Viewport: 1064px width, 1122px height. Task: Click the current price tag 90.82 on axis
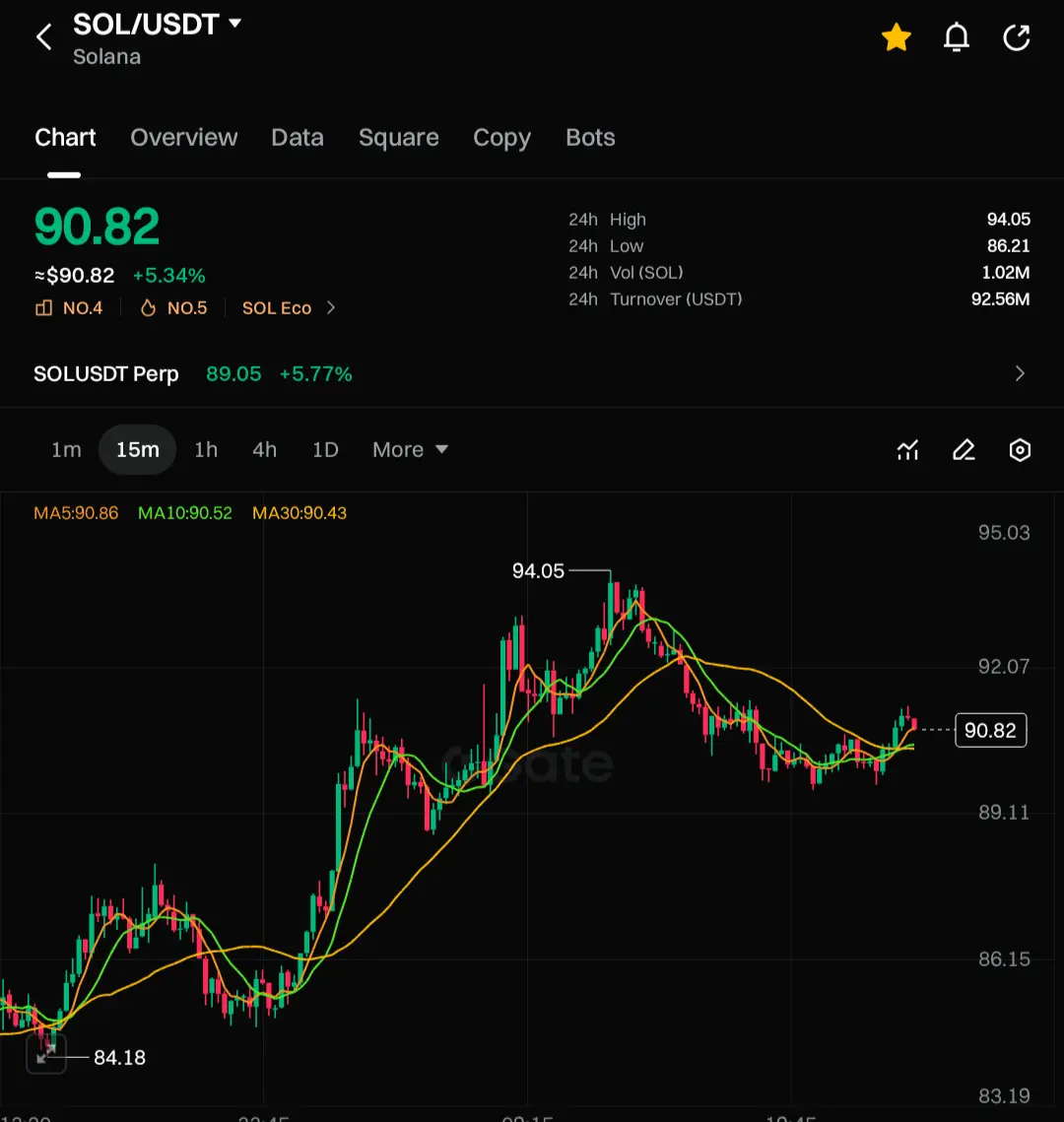click(990, 731)
